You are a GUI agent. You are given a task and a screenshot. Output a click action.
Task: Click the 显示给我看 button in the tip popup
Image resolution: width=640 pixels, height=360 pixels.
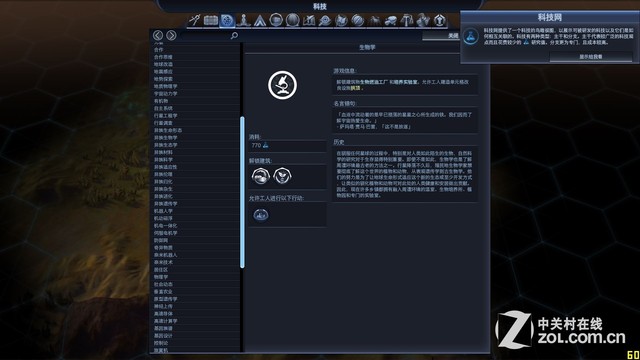pyautogui.click(x=591, y=57)
